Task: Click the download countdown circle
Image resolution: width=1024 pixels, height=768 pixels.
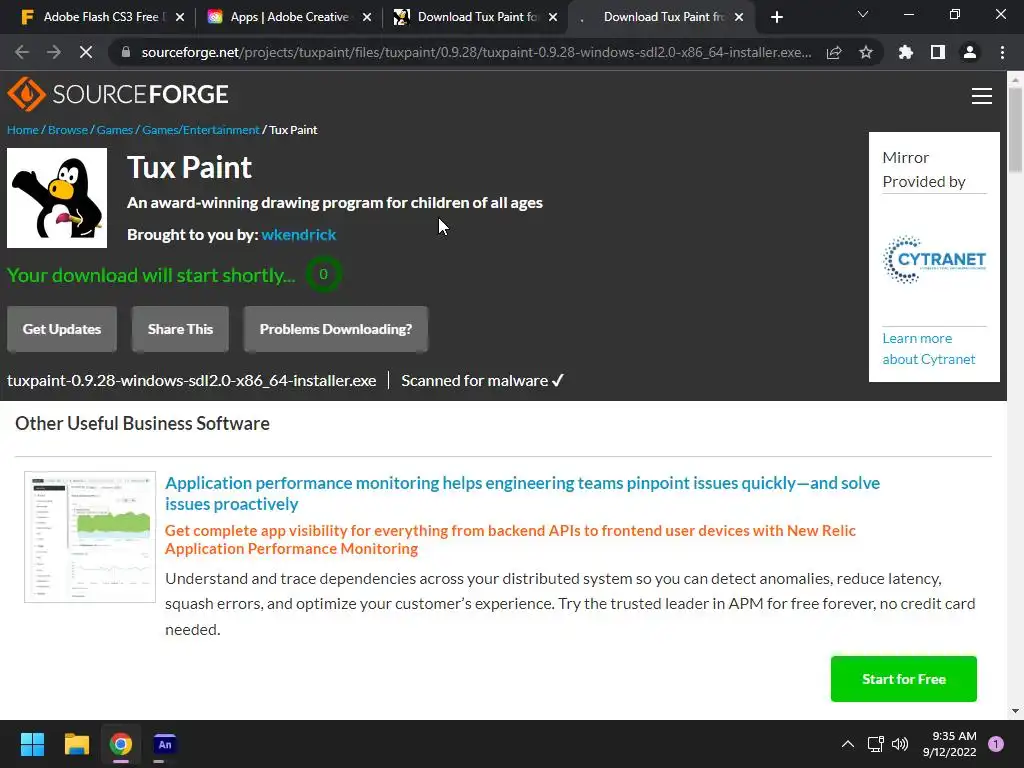Action: pyautogui.click(x=323, y=274)
